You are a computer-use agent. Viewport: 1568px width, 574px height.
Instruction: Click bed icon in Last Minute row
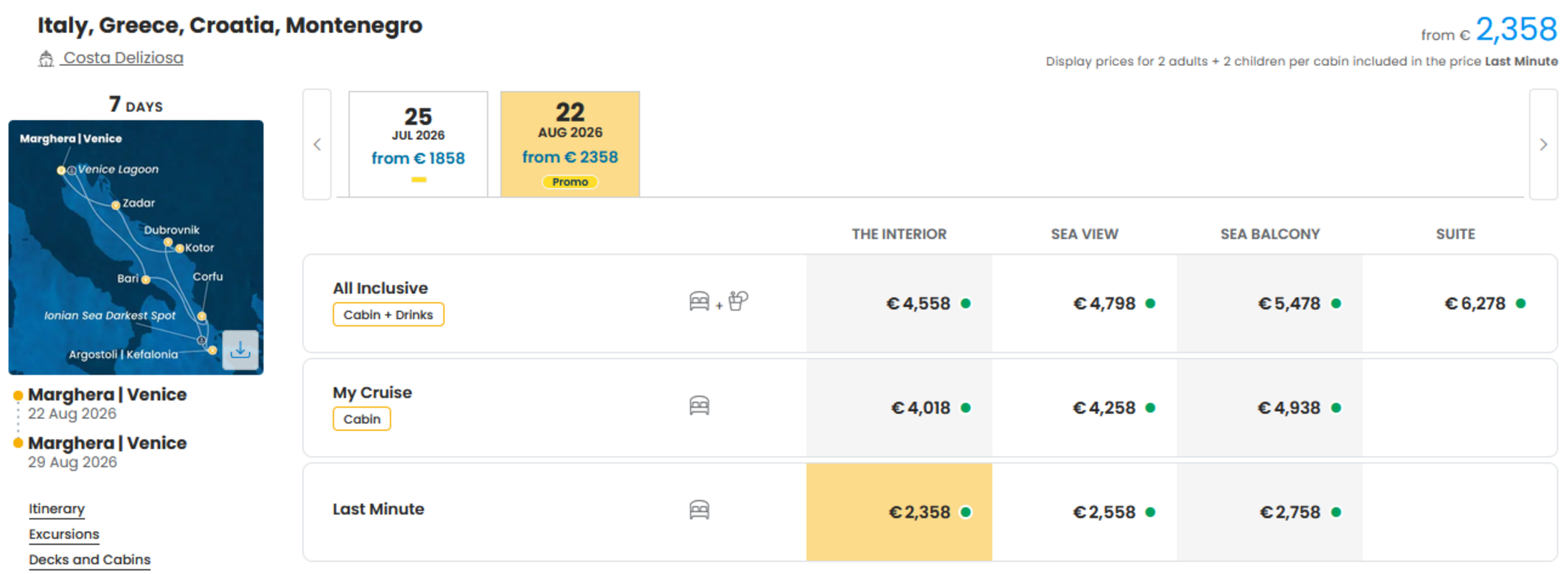(699, 510)
